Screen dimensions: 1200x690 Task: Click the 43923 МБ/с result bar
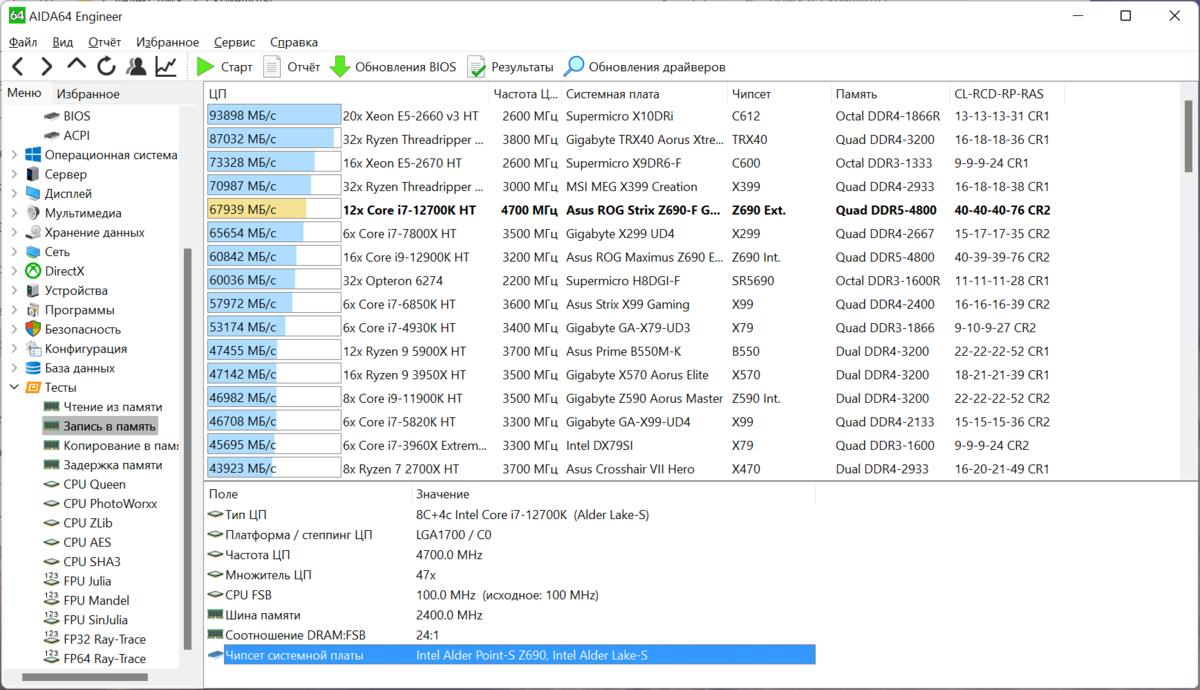(x=273, y=468)
